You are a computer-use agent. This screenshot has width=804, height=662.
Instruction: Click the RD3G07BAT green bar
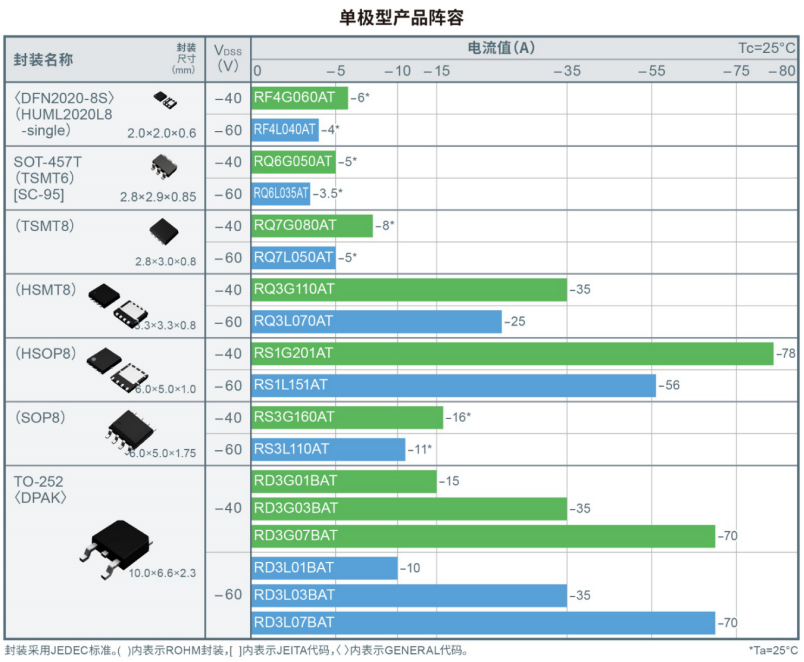[483, 537]
